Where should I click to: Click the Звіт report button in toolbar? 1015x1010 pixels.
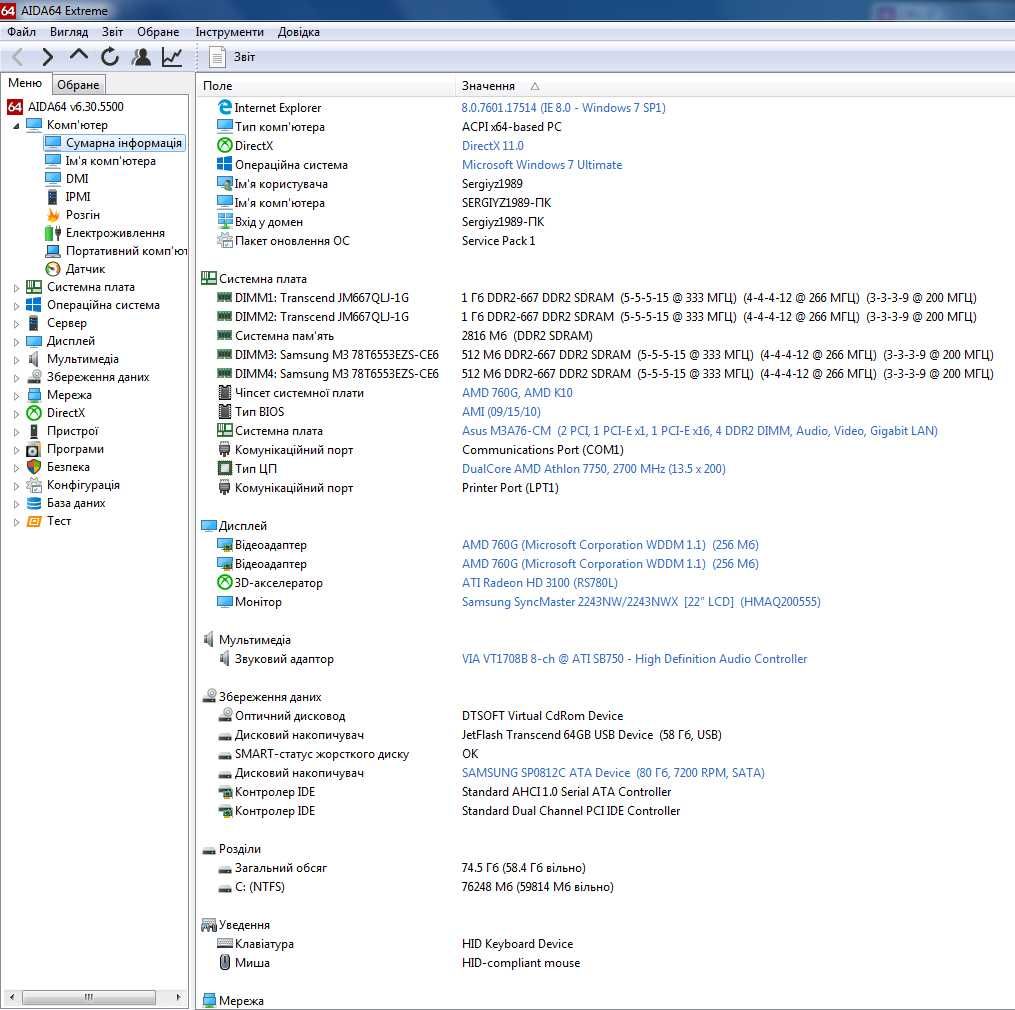point(232,57)
